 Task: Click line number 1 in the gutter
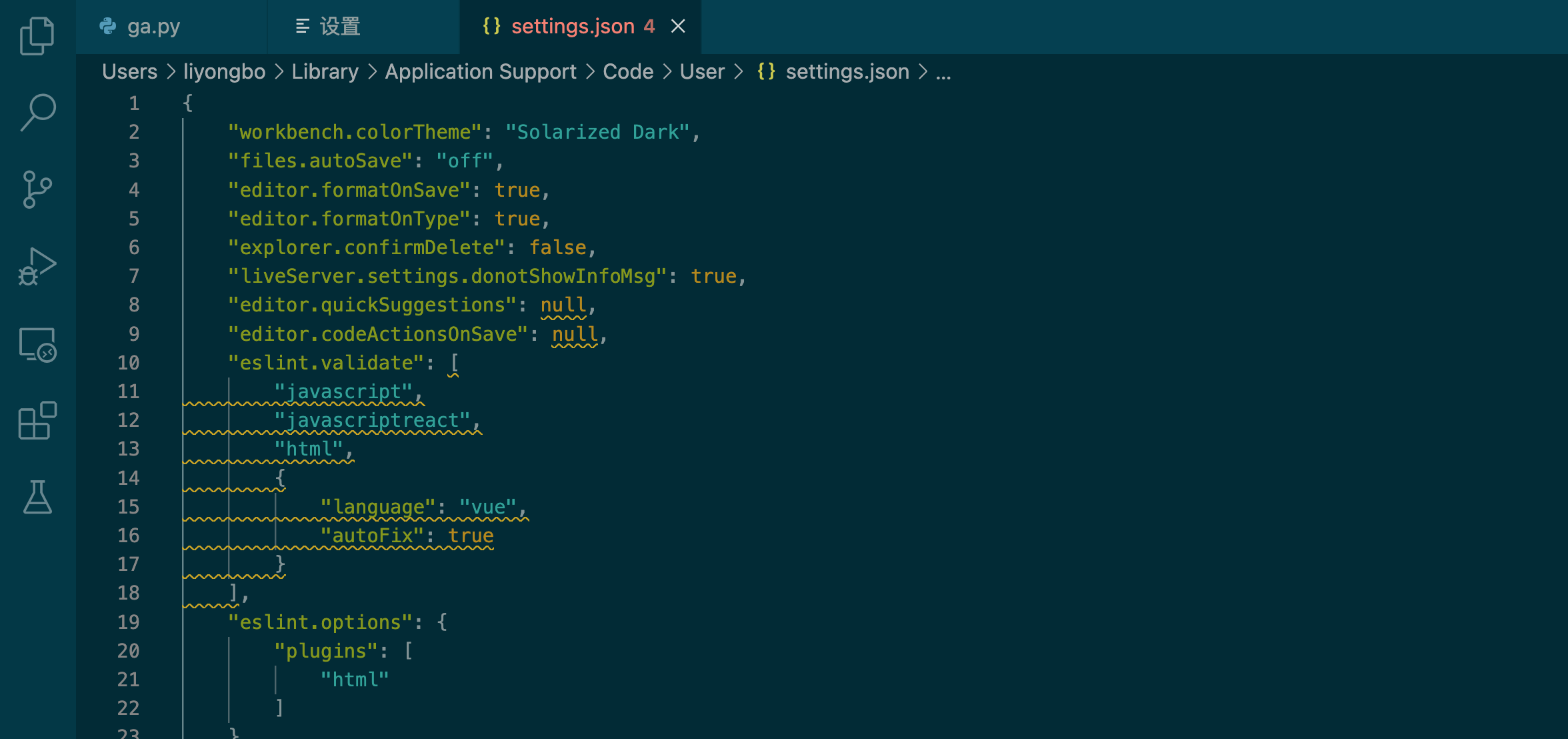click(134, 103)
